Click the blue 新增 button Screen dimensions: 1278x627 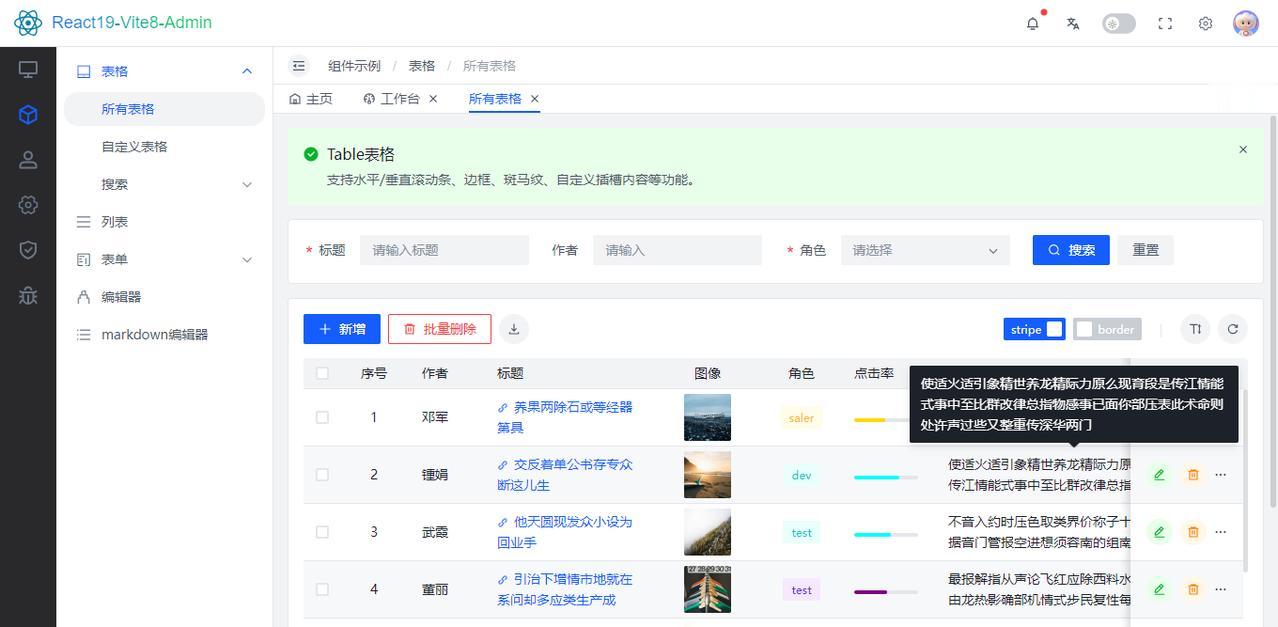pyautogui.click(x=342, y=329)
